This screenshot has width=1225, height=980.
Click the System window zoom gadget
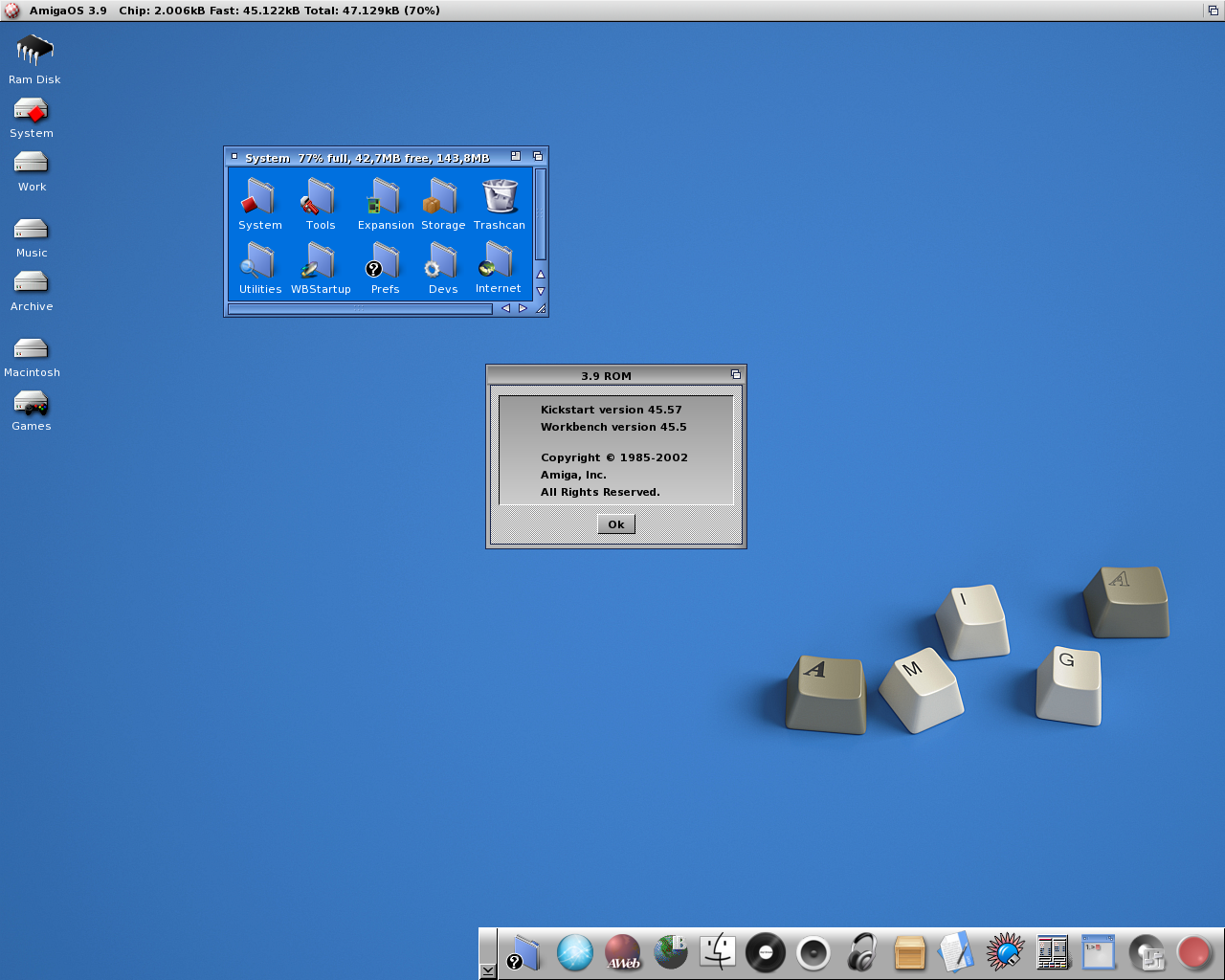tap(516, 156)
